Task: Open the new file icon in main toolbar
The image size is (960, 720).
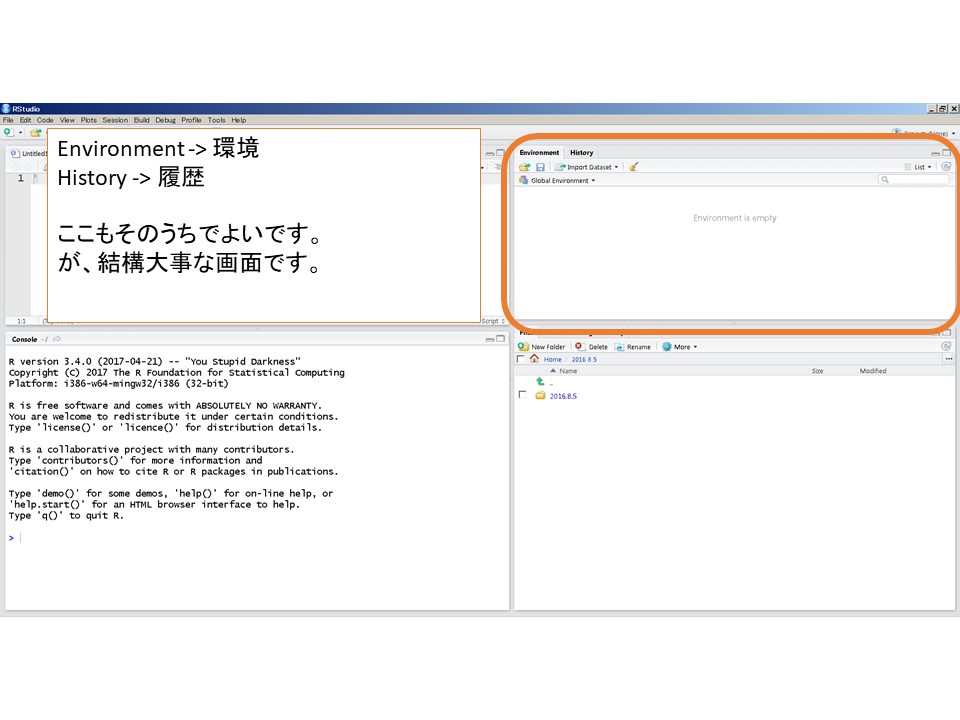Action: tap(9, 132)
